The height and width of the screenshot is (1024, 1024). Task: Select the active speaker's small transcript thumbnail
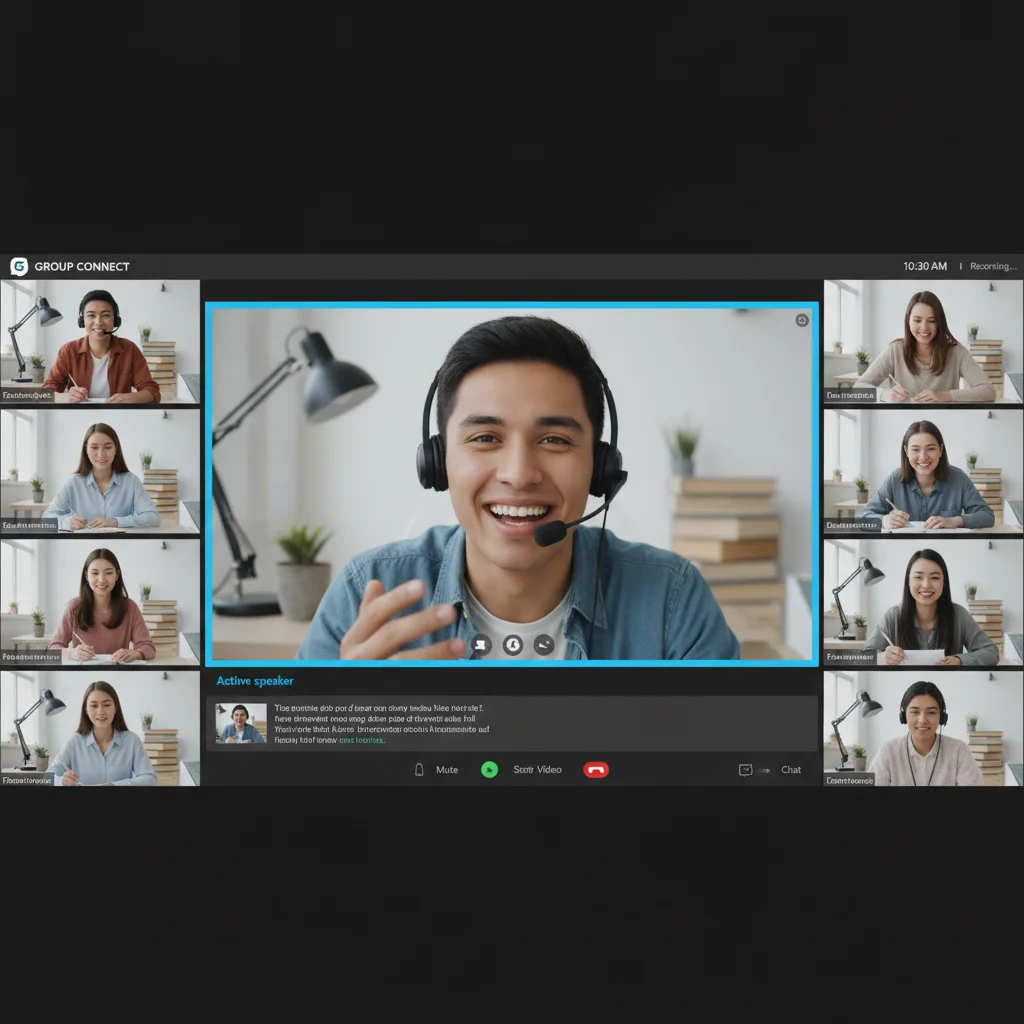[241, 723]
